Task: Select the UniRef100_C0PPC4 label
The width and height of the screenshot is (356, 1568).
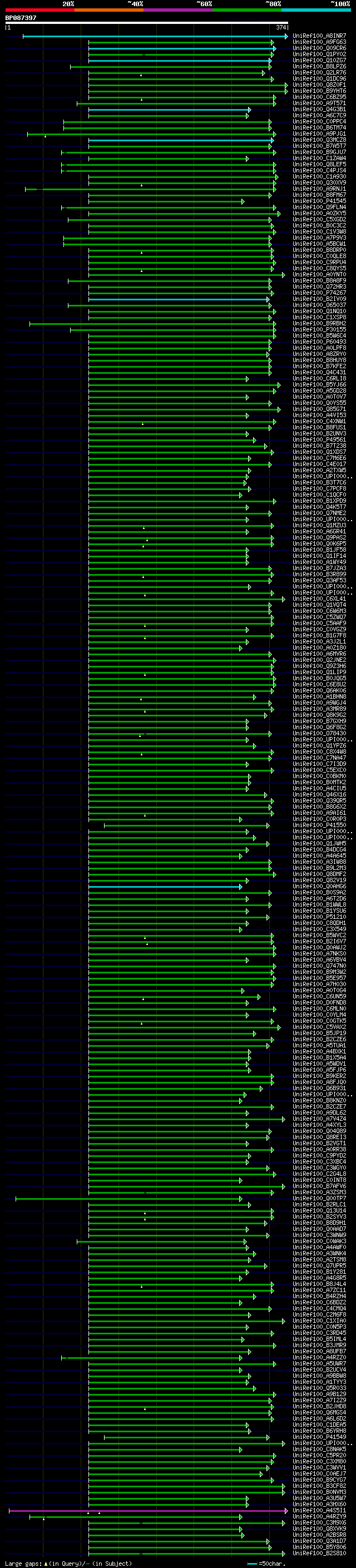Action: tap(319, 122)
